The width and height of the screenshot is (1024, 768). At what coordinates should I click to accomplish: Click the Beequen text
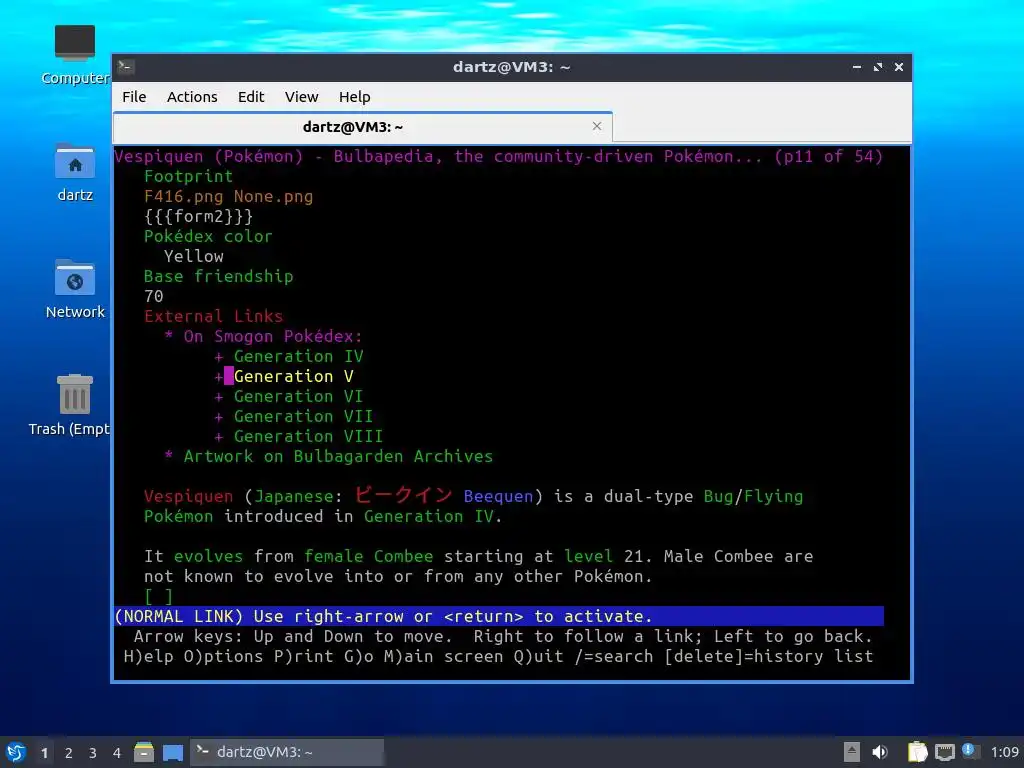click(x=498, y=496)
